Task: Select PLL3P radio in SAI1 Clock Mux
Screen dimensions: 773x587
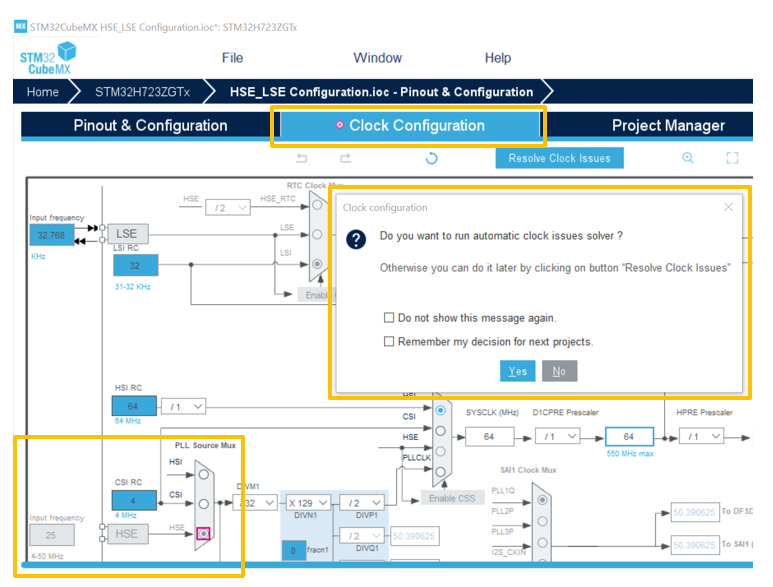Action: point(542,543)
